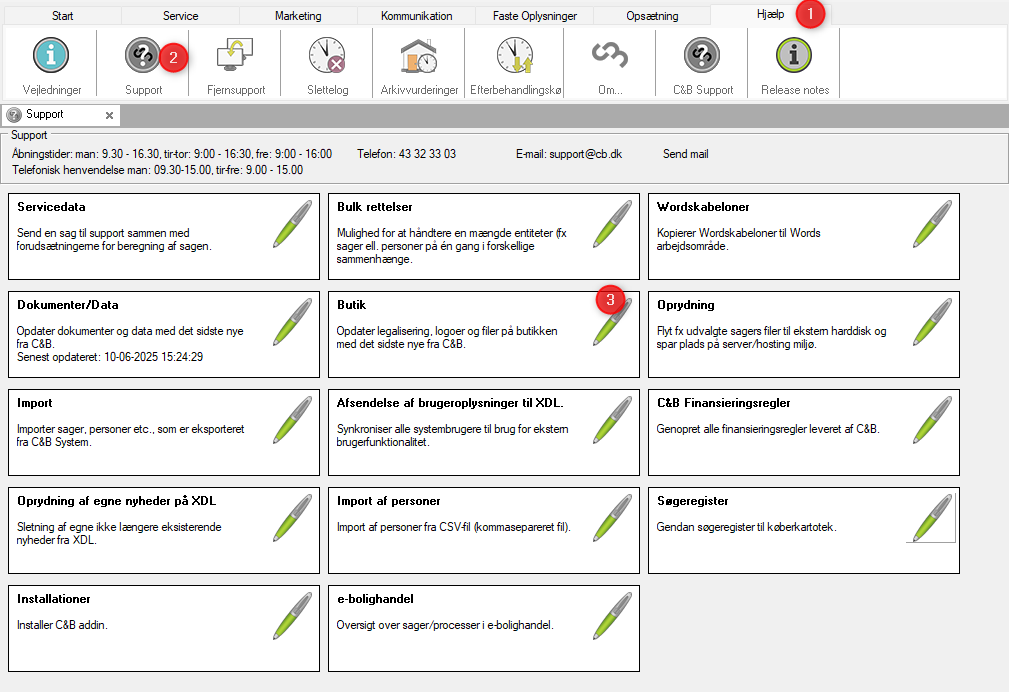
Task: Open Arkivvurderinger house icon
Action: [x=419, y=56]
